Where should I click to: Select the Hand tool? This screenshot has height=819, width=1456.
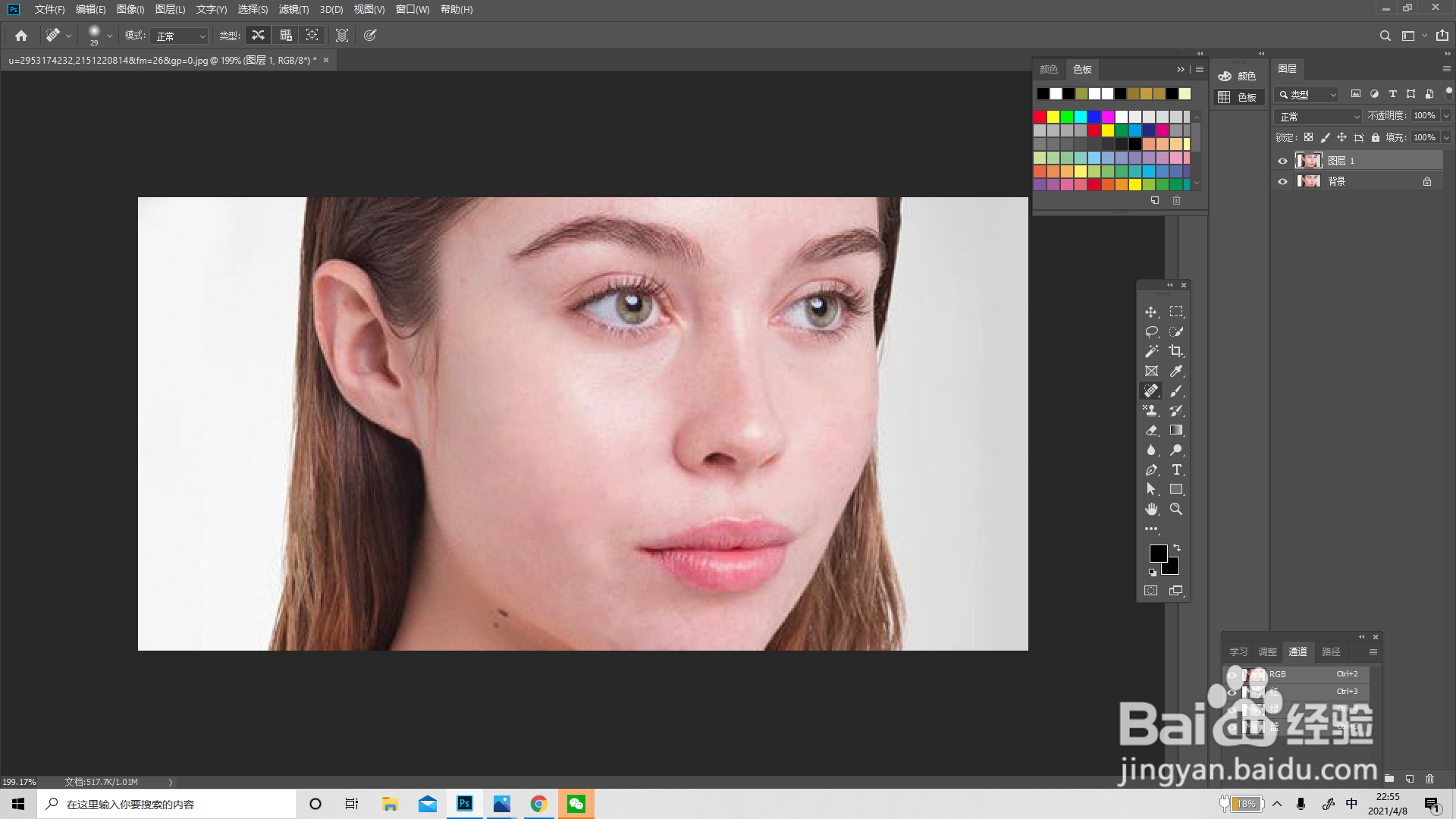pos(1151,509)
